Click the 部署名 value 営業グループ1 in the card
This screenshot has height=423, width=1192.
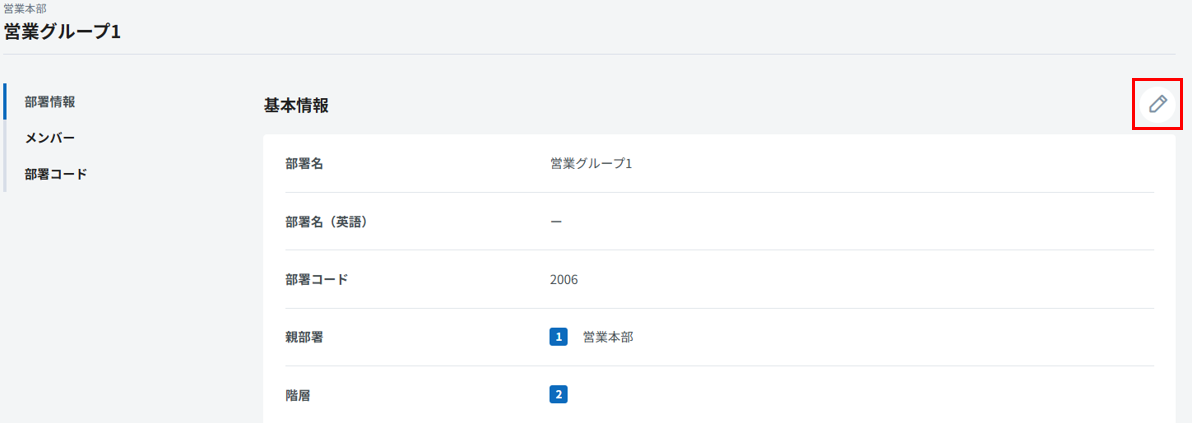coord(591,164)
